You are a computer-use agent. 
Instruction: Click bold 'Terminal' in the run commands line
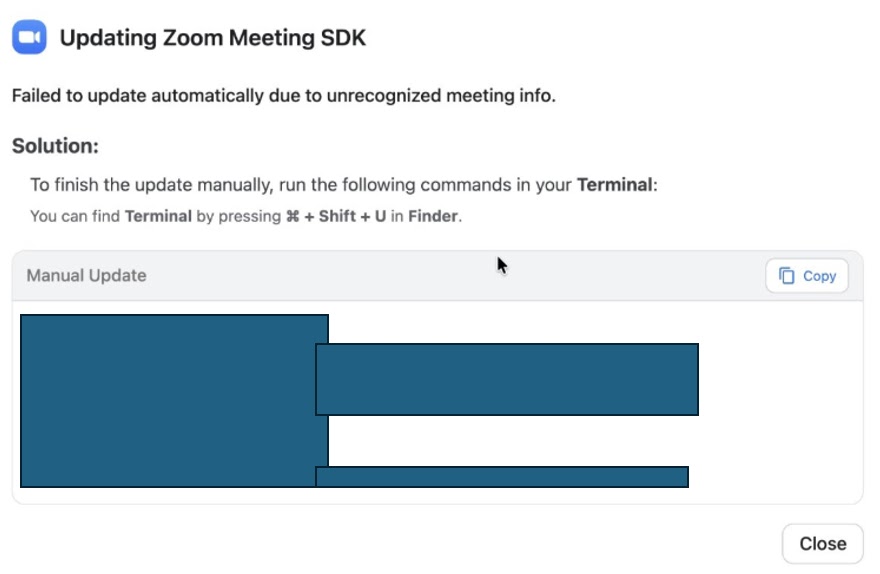615,185
